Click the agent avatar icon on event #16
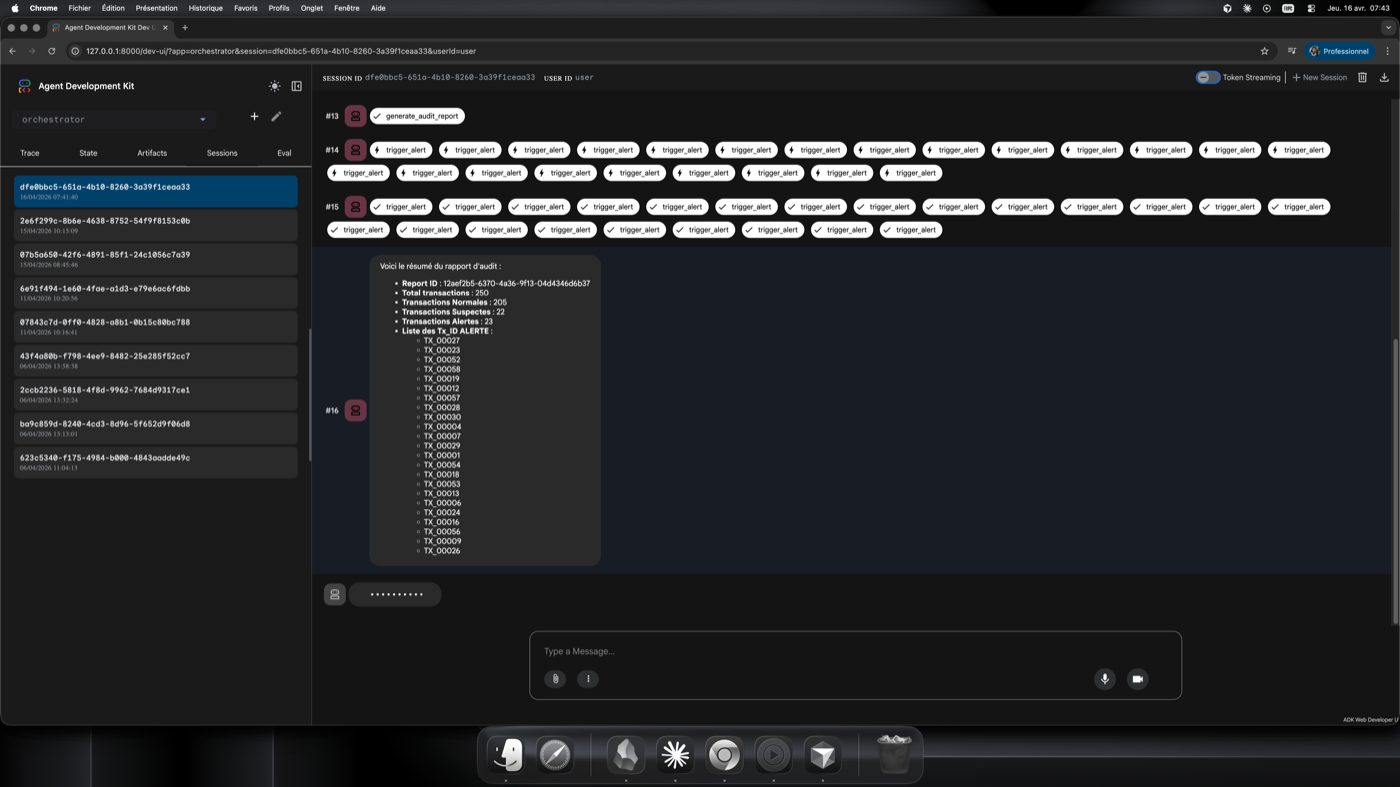Screen dimensions: 1400x787 (x=355, y=411)
